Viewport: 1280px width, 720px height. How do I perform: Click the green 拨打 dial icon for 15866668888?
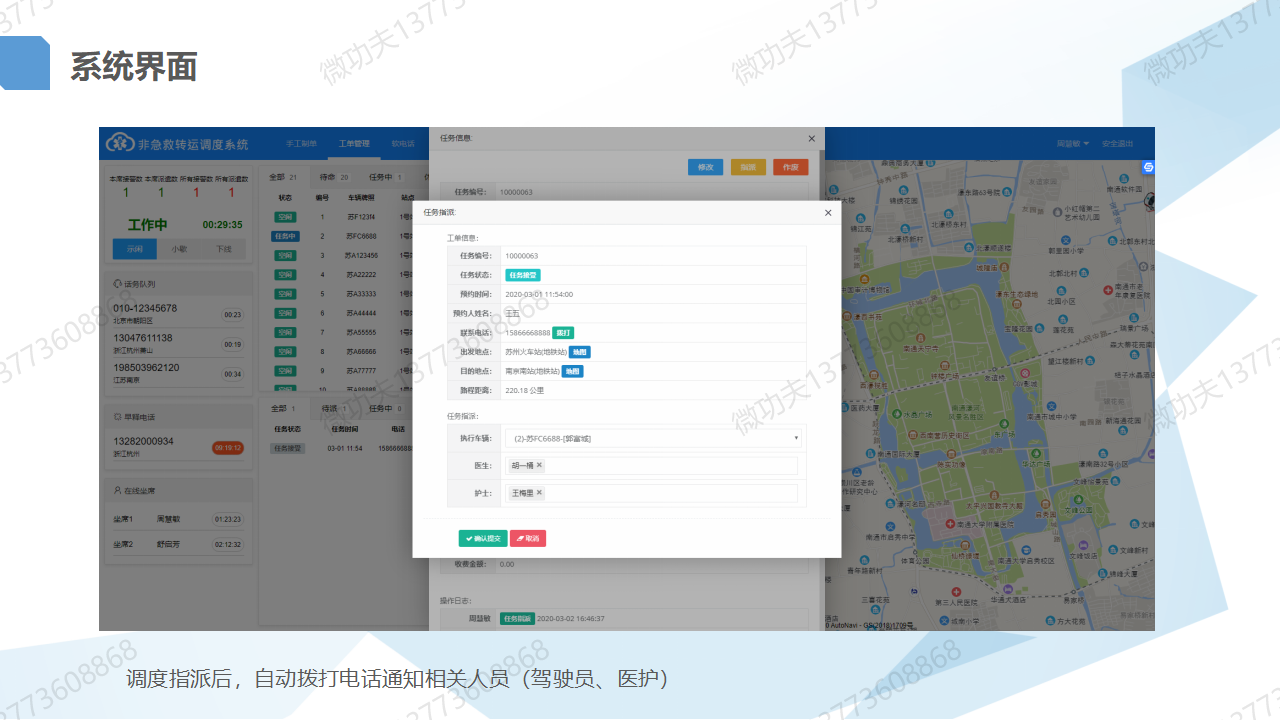click(563, 333)
